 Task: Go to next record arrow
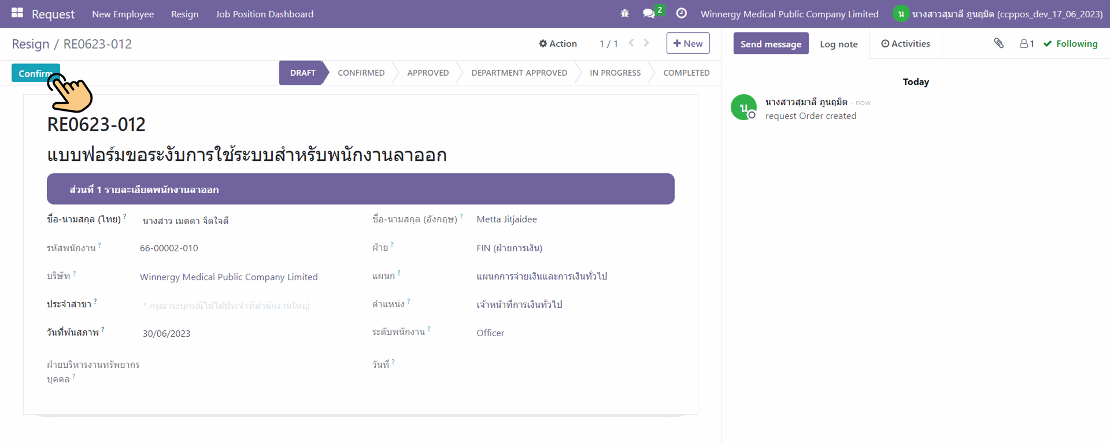[x=647, y=44]
